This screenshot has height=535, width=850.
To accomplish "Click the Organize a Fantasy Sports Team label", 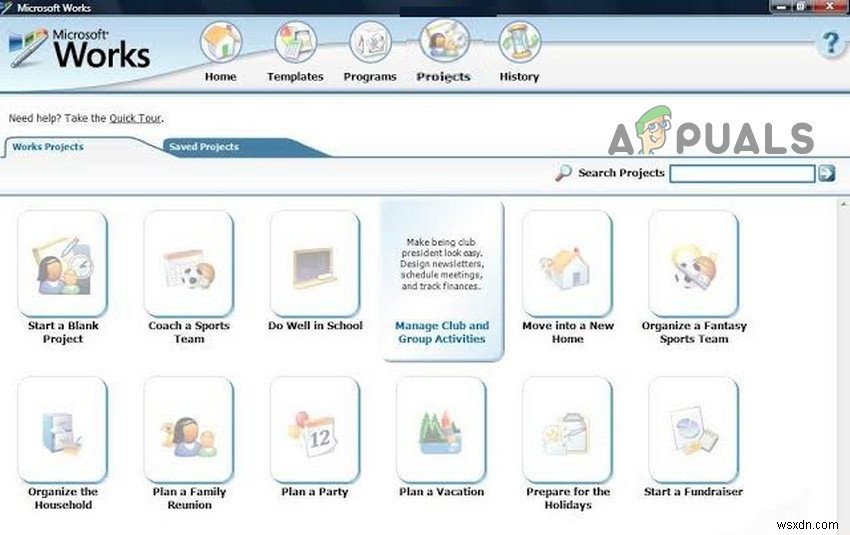I will click(694, 332).
